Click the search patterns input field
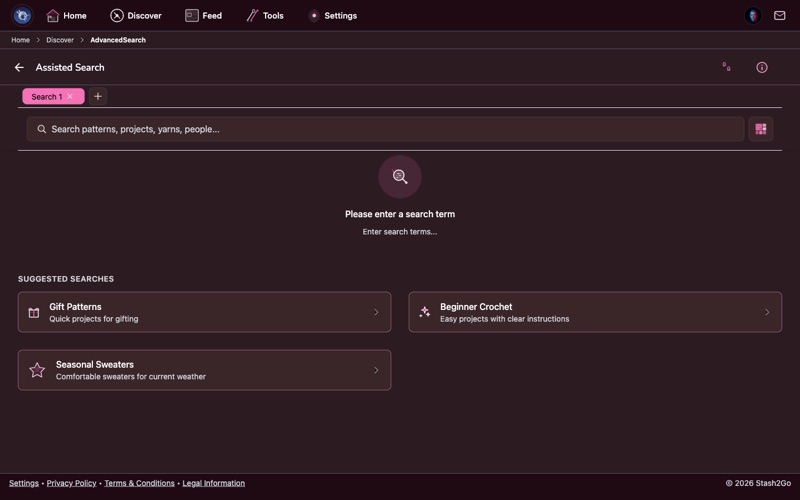Screen dimensions: 800x500 385,129
